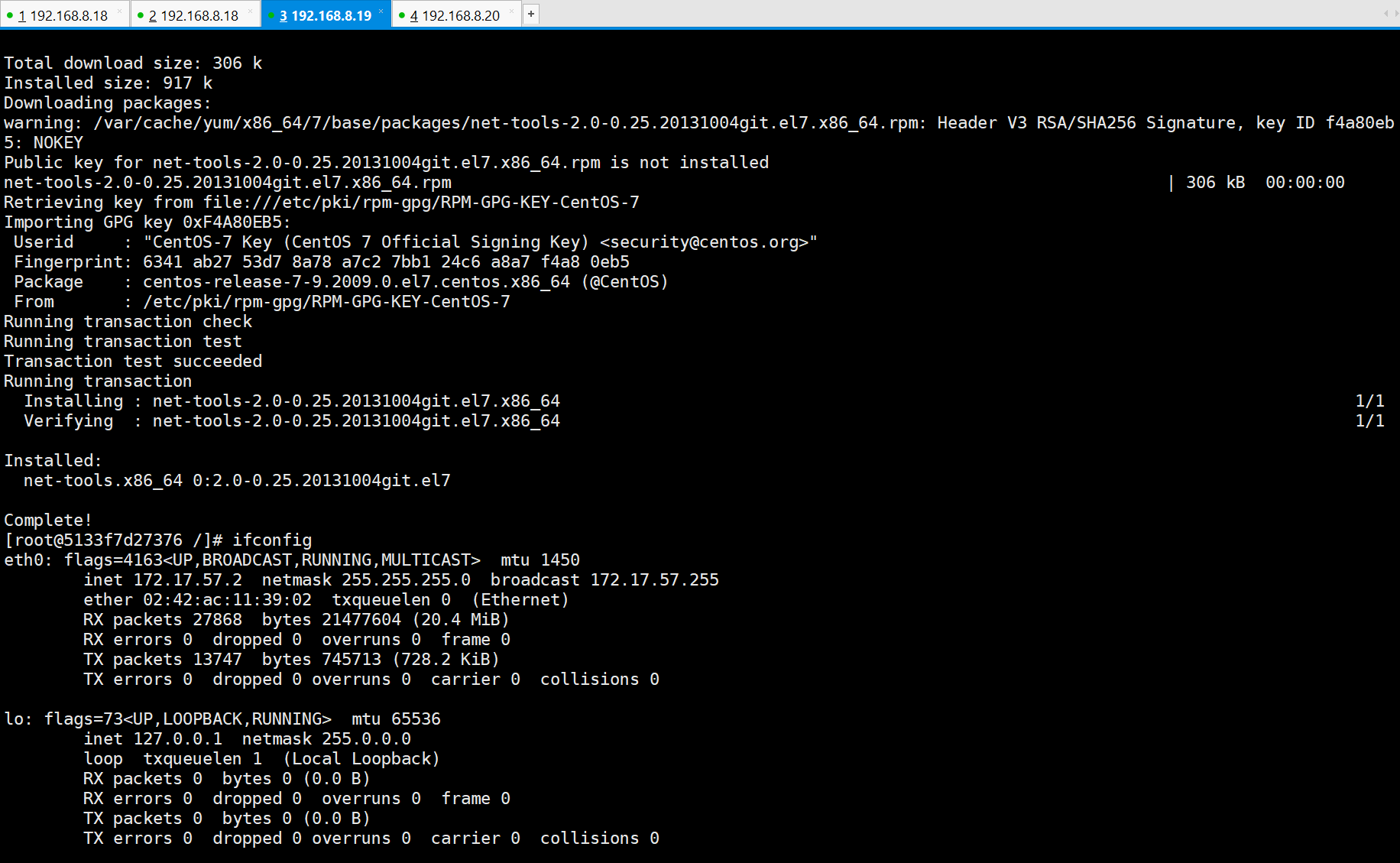Click the "From : /etc/pki/rpm-gpg" line
The width and height of the screenshot is (1400, 863).
[262, 302]
